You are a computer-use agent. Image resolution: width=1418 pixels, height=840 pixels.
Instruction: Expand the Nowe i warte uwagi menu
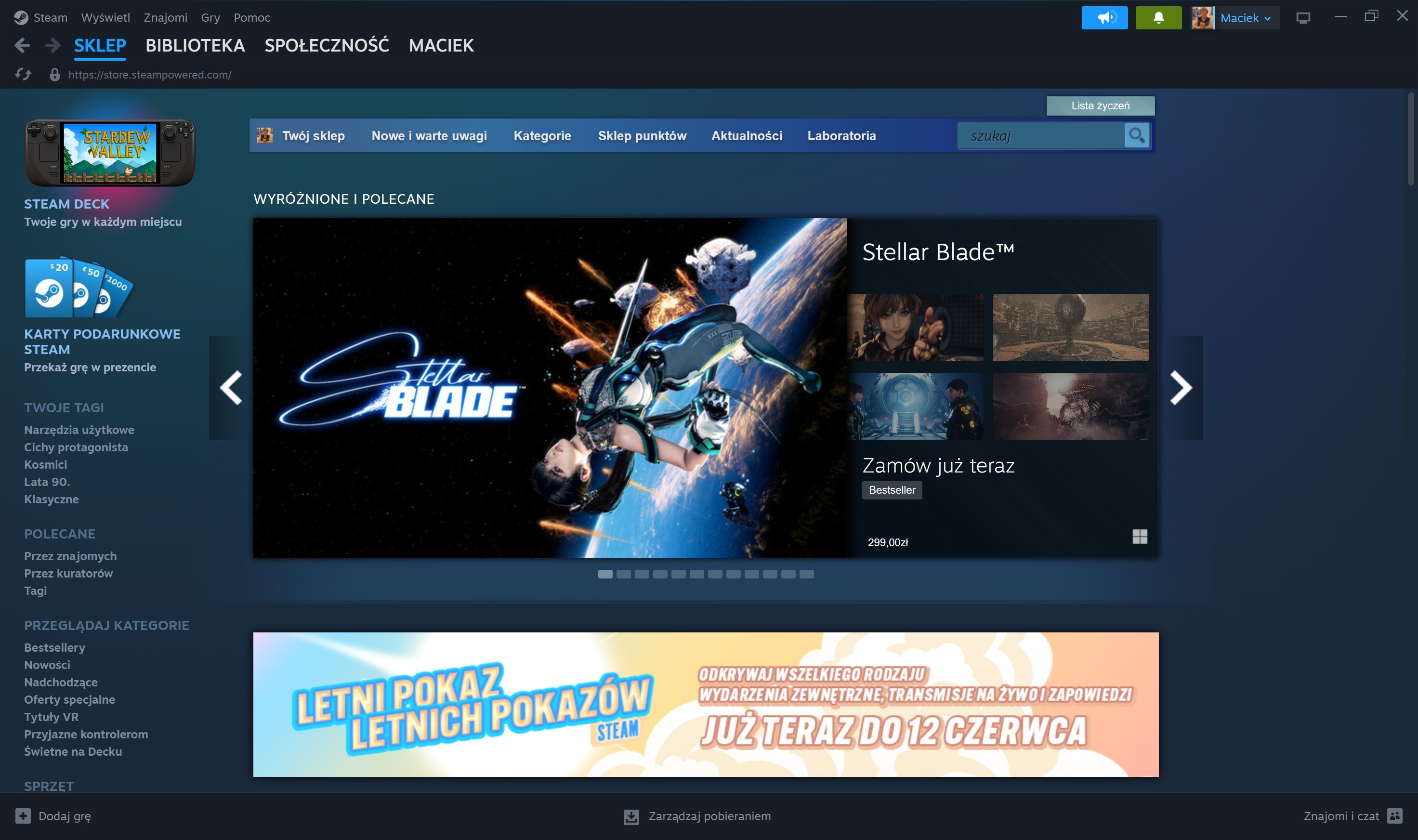(429, 136)
